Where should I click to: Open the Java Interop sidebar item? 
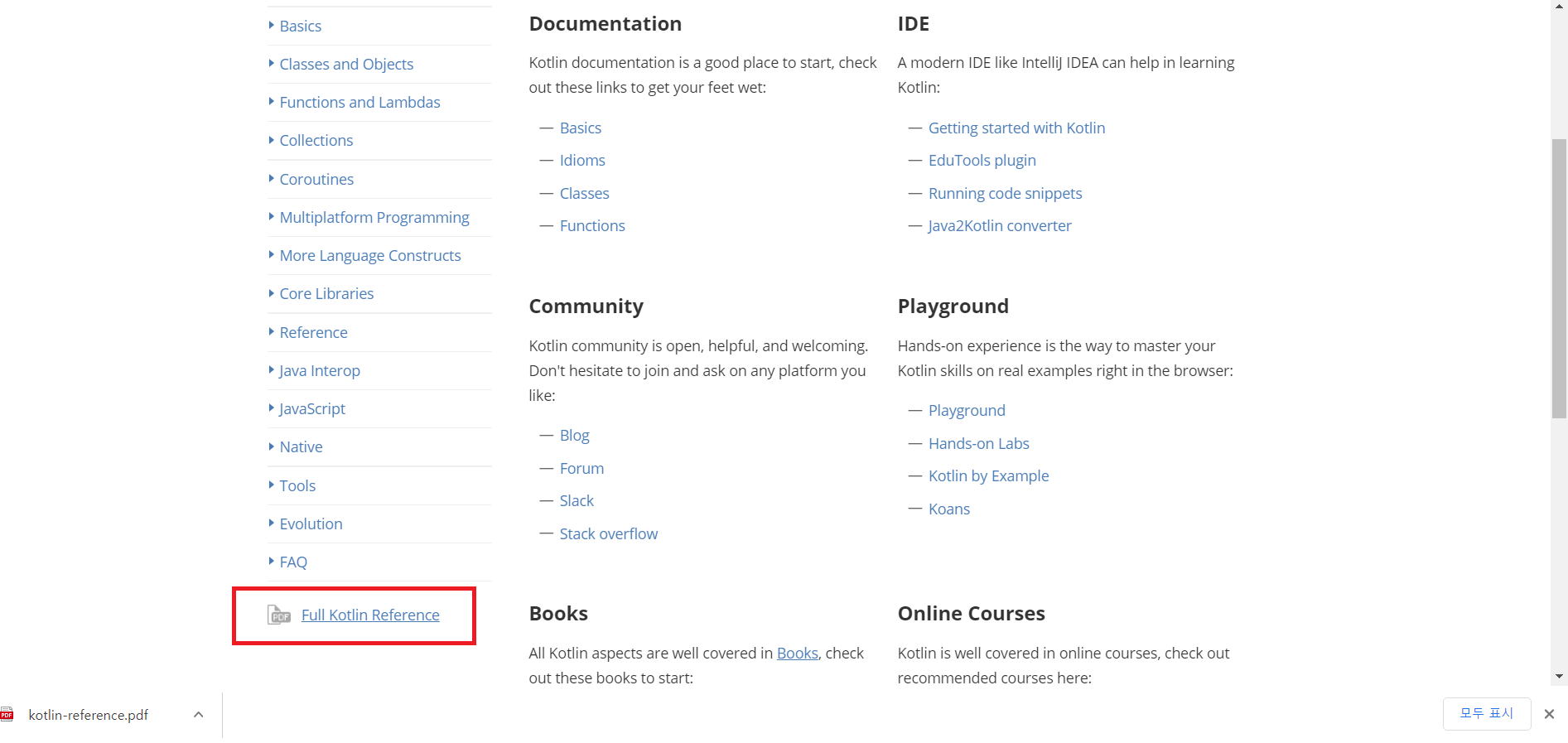click(319, 370)
